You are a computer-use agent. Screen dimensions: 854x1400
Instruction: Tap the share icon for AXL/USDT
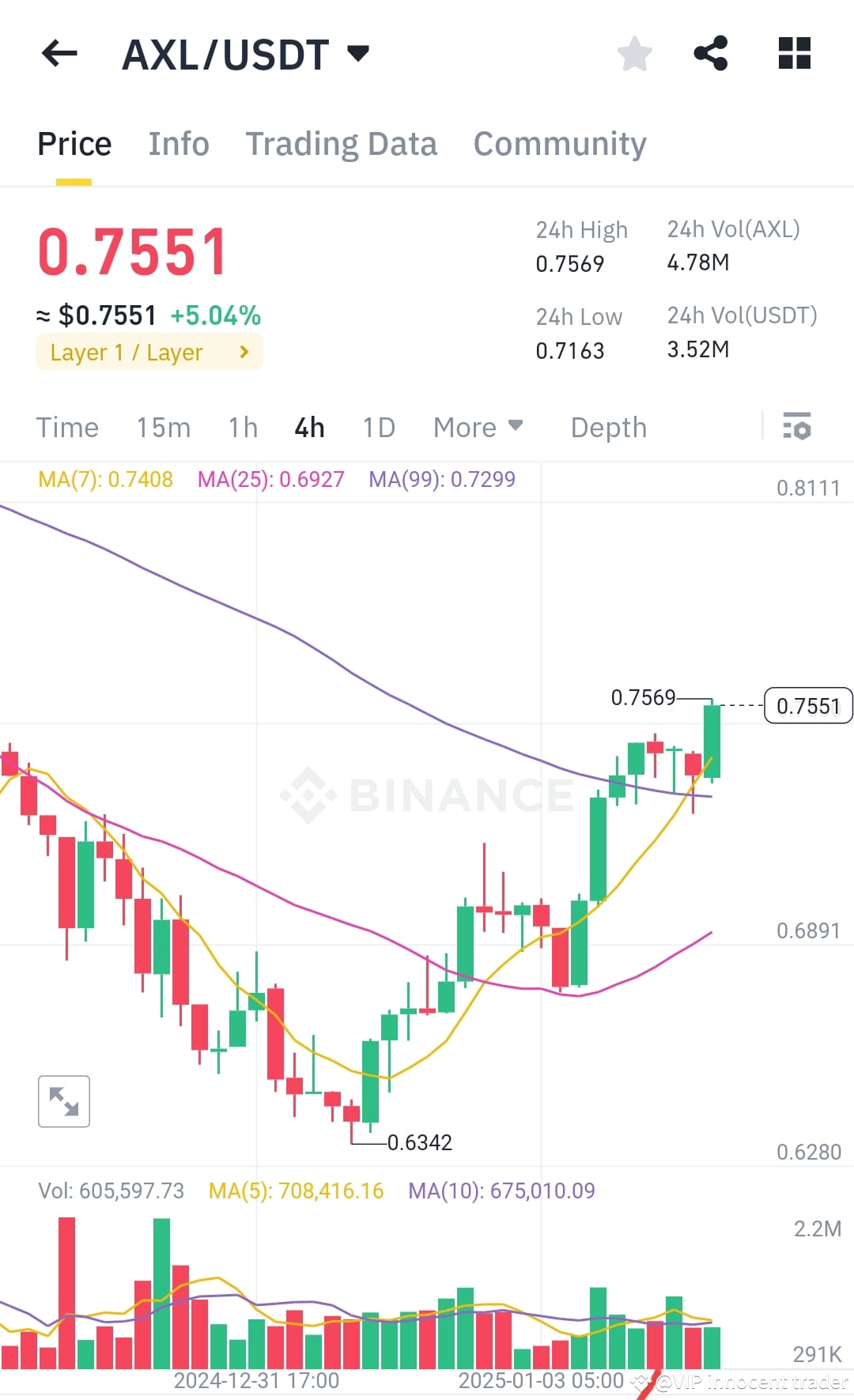point(711,53)
